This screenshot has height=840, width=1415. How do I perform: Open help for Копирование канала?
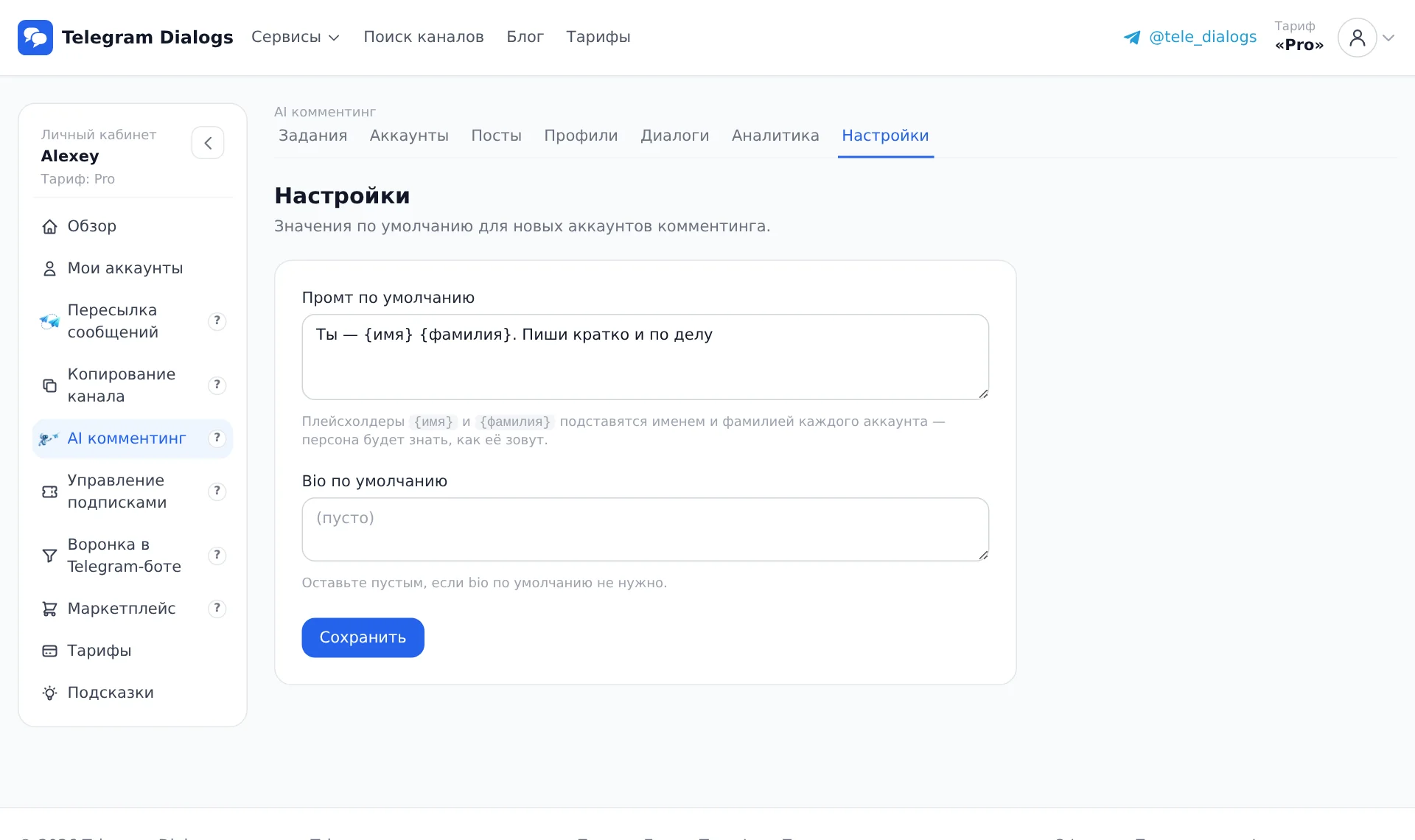click(217, 385)
